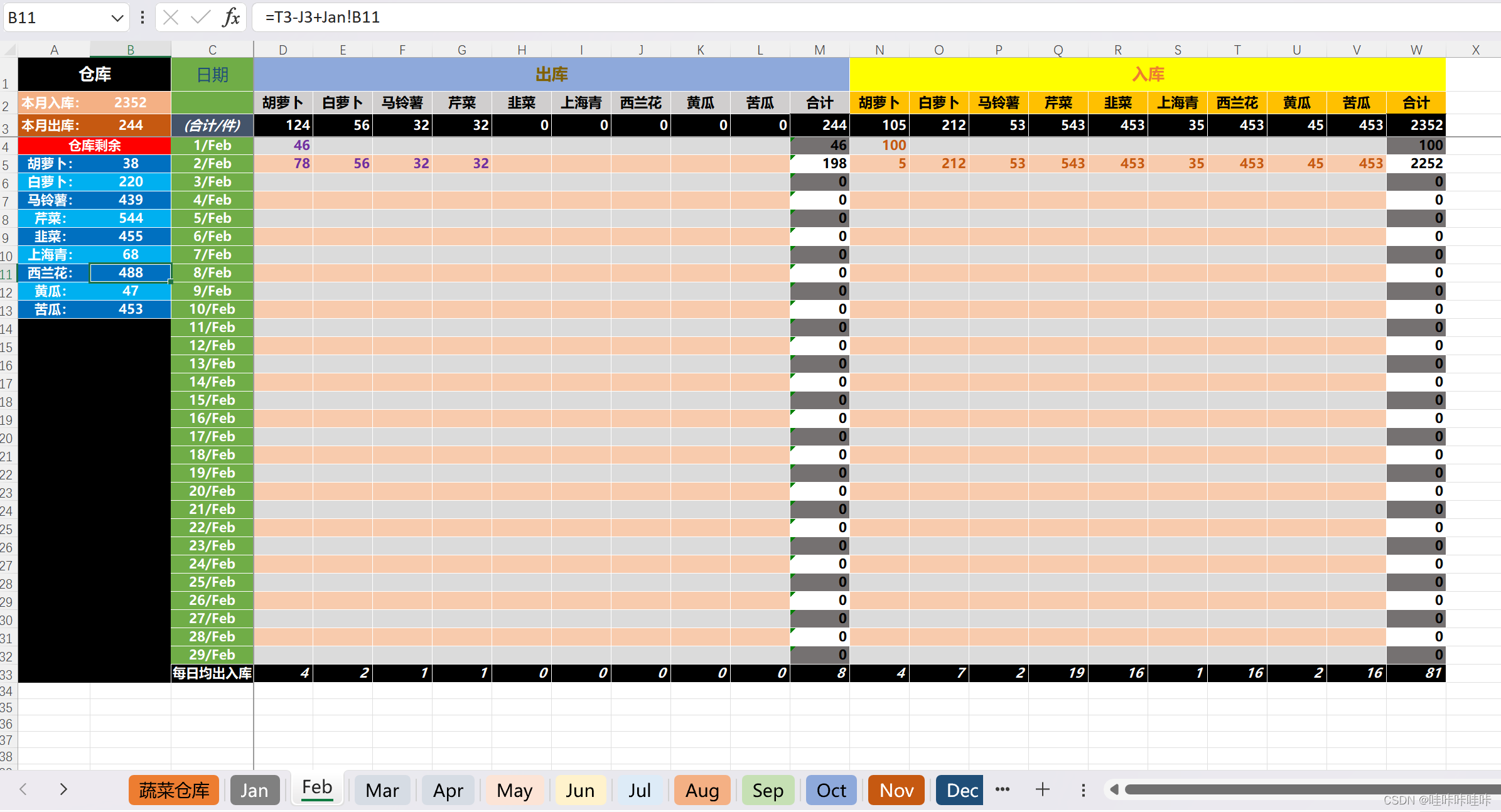Click the Select All corner triangle
This screenshot has width=1501, height=812.
tap(9, 50)
